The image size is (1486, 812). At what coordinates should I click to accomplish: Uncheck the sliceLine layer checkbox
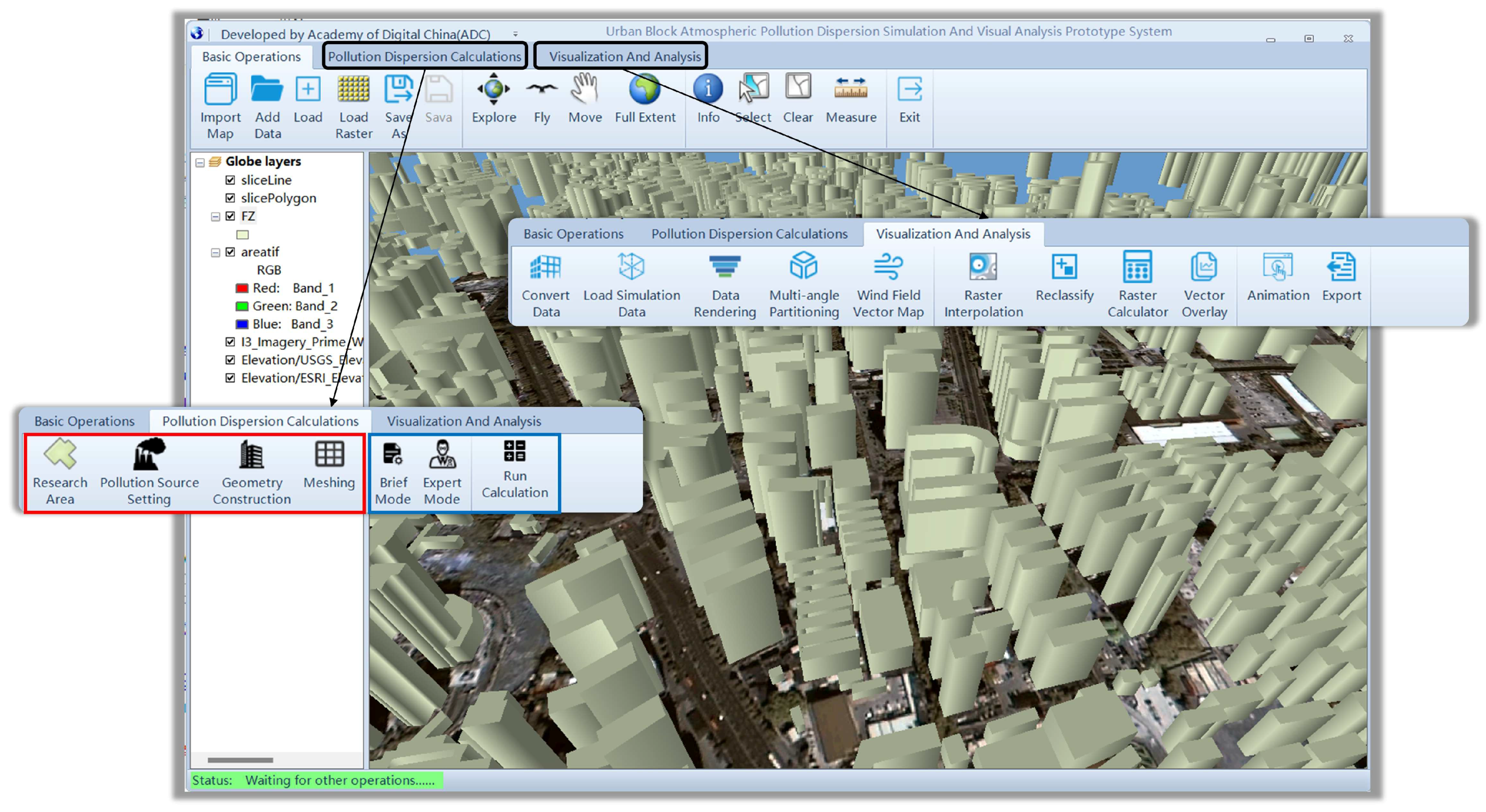coord(230,180)
